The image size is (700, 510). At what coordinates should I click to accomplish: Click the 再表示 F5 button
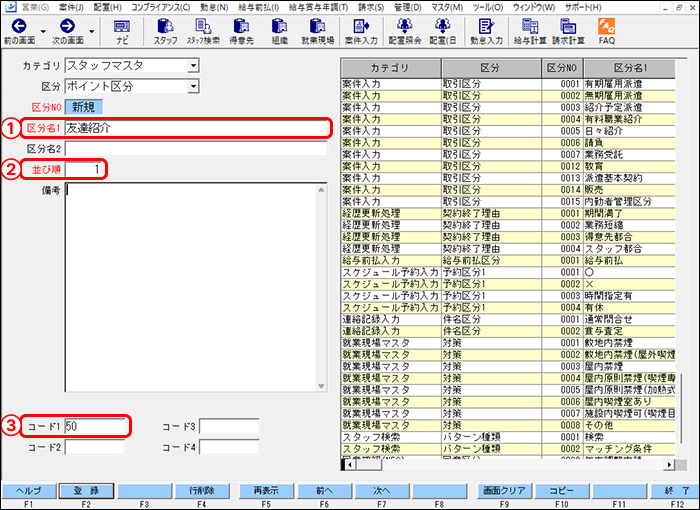267,491
